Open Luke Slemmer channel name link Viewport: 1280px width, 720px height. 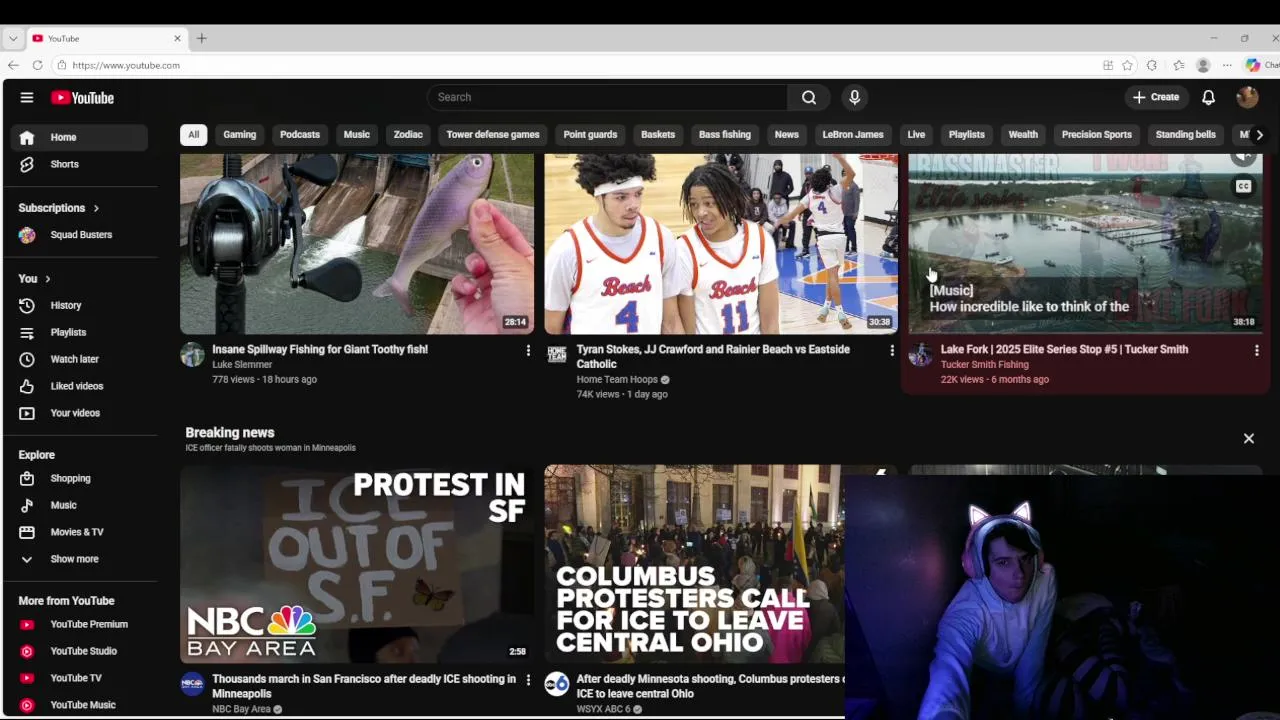[242, 365]
